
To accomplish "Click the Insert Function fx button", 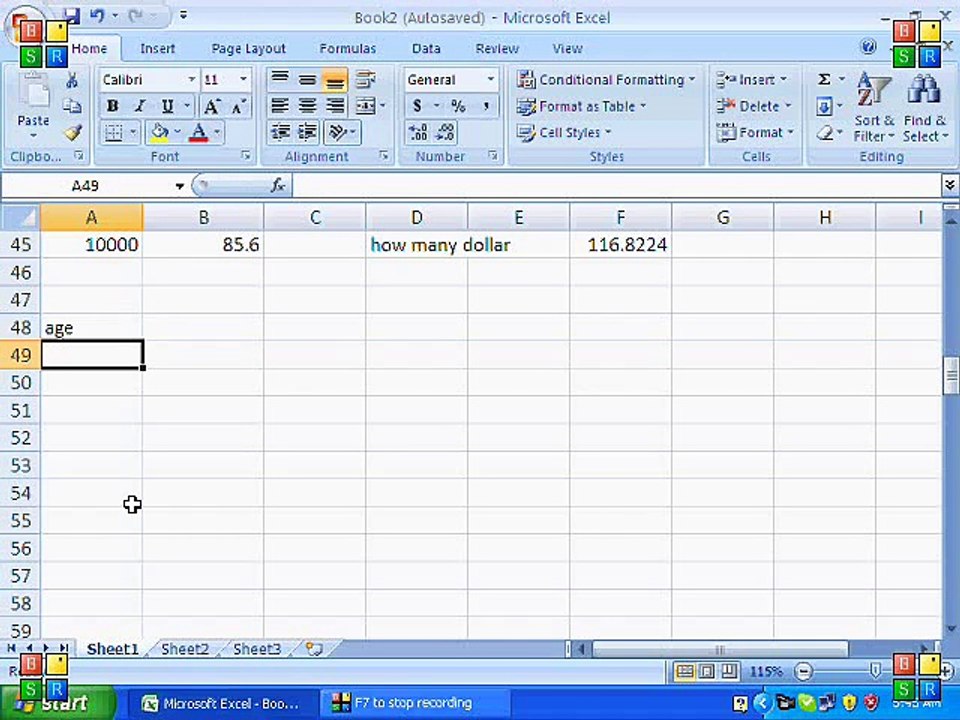I will pos(278,185).
